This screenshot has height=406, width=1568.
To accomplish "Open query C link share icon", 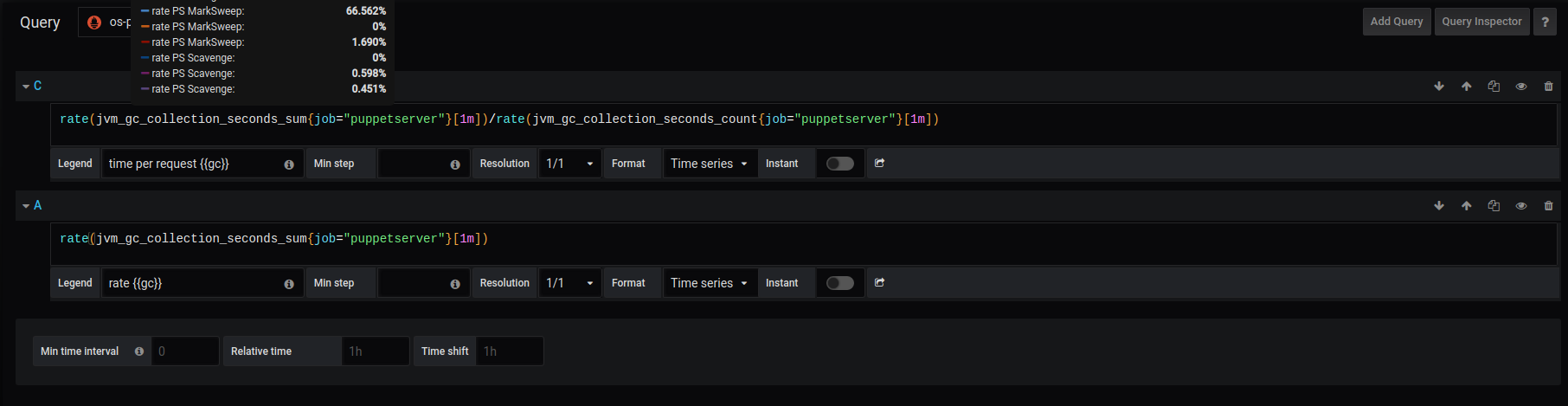I will coord(880,163).
